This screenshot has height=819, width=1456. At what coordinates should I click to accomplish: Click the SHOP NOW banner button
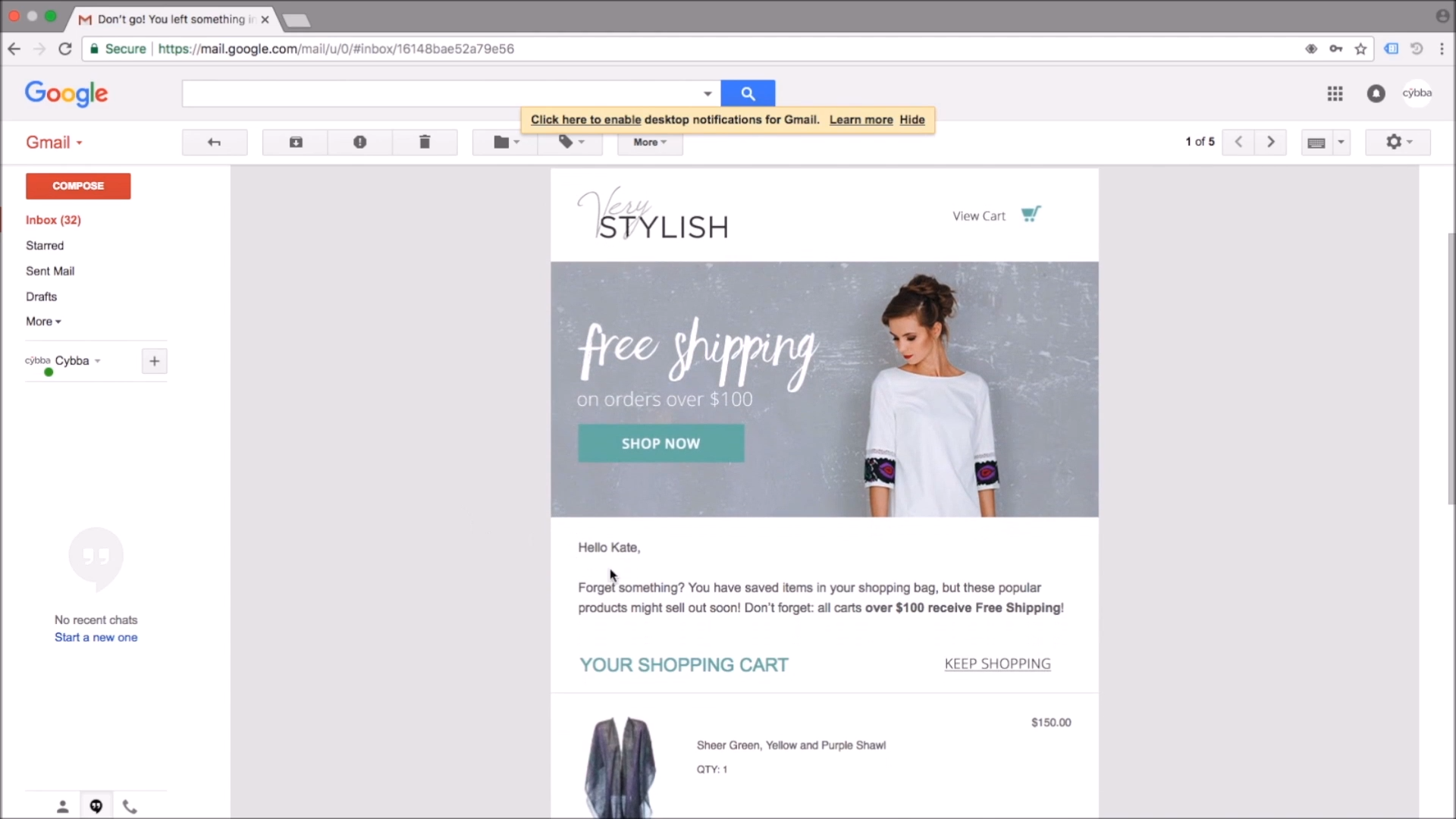click(x=661, y=444)
